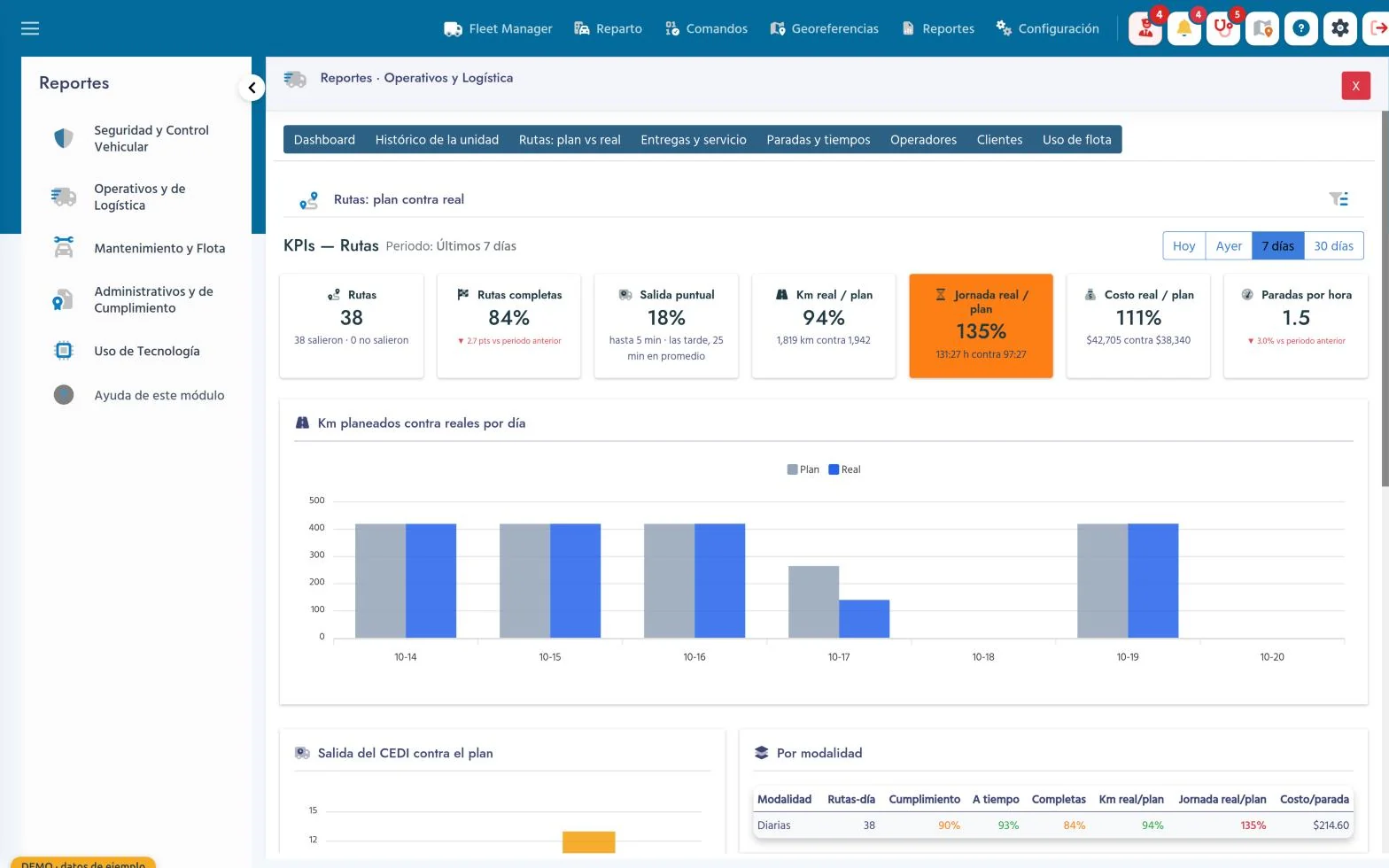1389x868 pixels.
Task: Click the Jornada real / plan KPI card
Action: click(981, 326)
